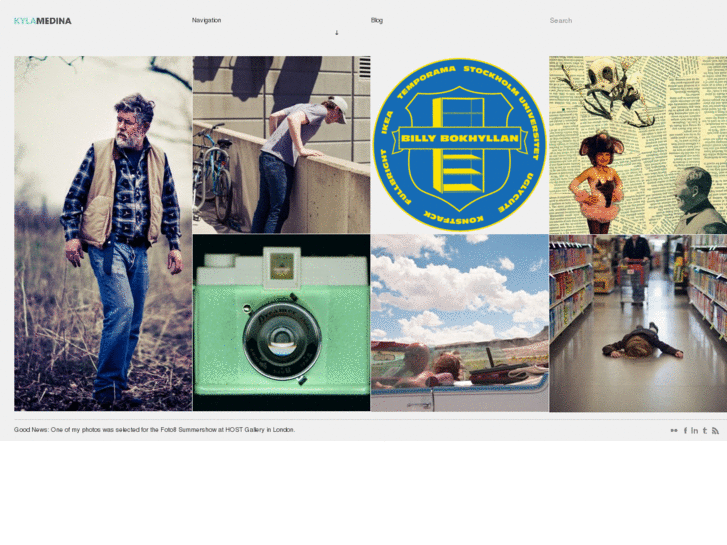Open the Navigation menu
727x545 pixels.
206,20
